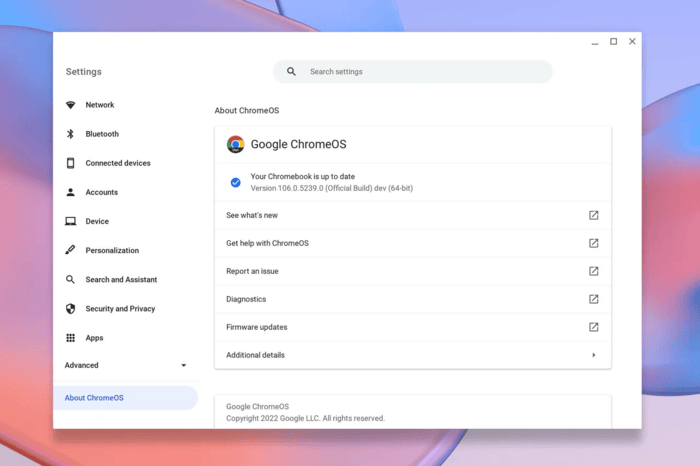Screen dimensions: 700x466
Task: Maximize the Settings window
Action: point(614,42)
